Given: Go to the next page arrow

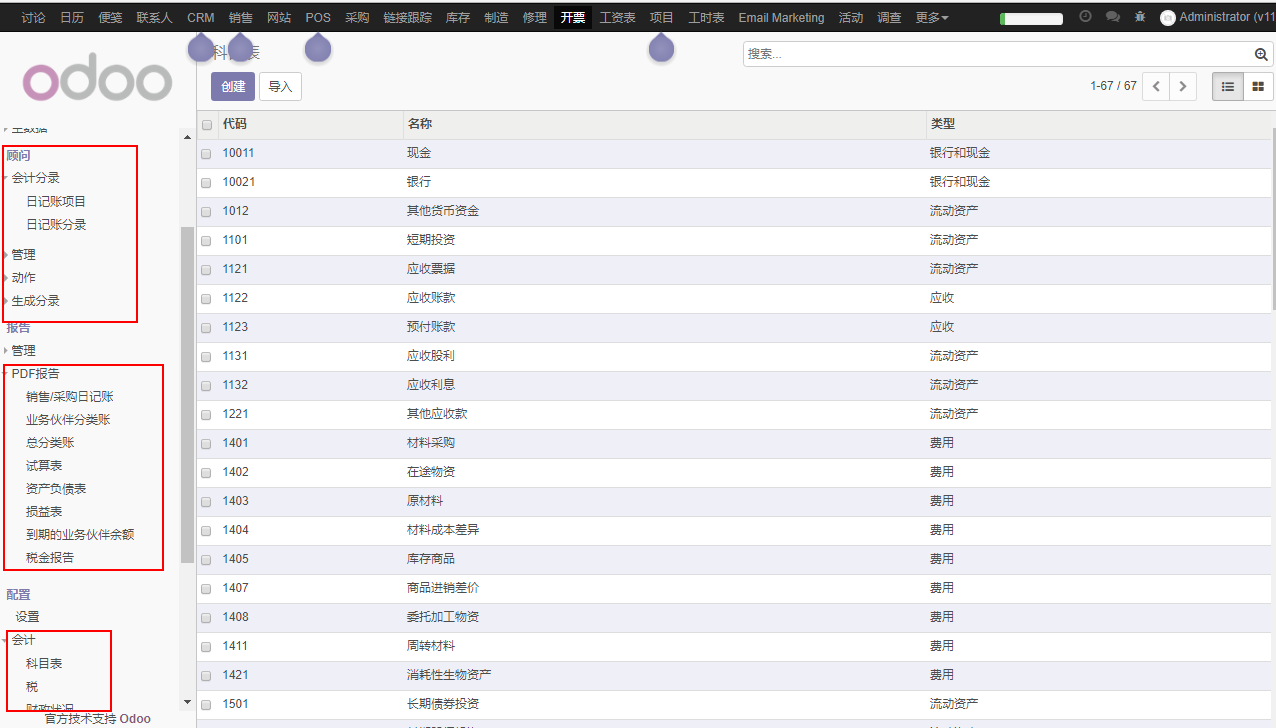Looking at the screenshot, I should 1183,87.
